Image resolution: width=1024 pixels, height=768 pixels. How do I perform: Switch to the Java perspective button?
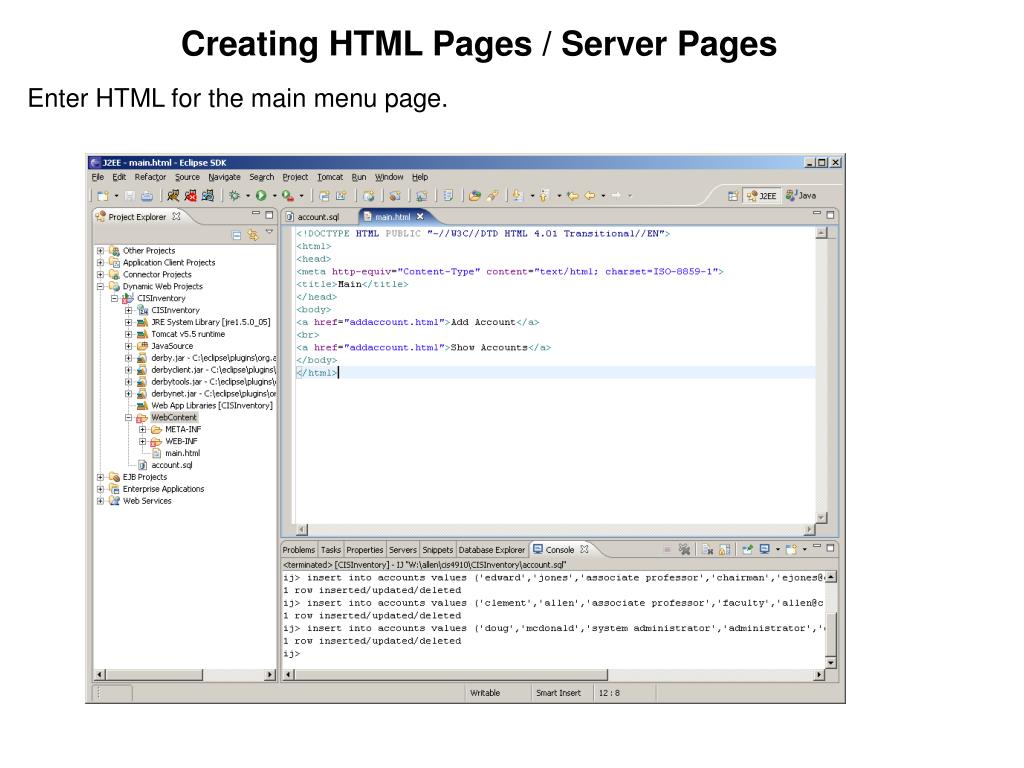[801, 195]
